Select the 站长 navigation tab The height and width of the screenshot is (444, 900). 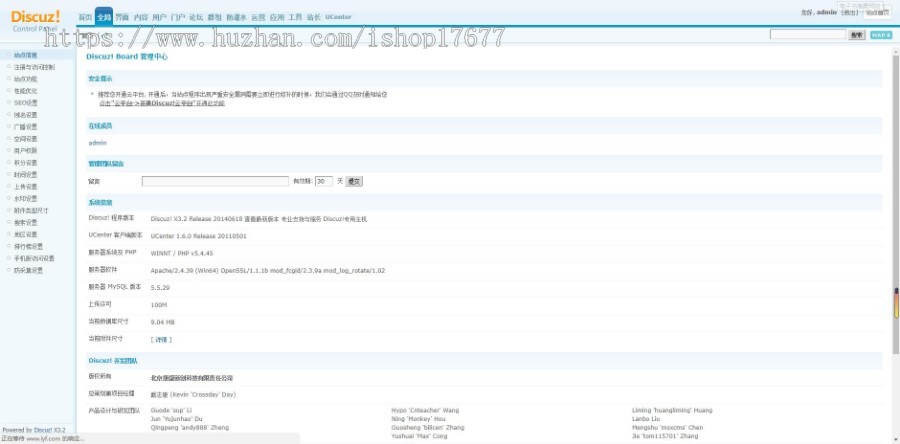point(313,17)
